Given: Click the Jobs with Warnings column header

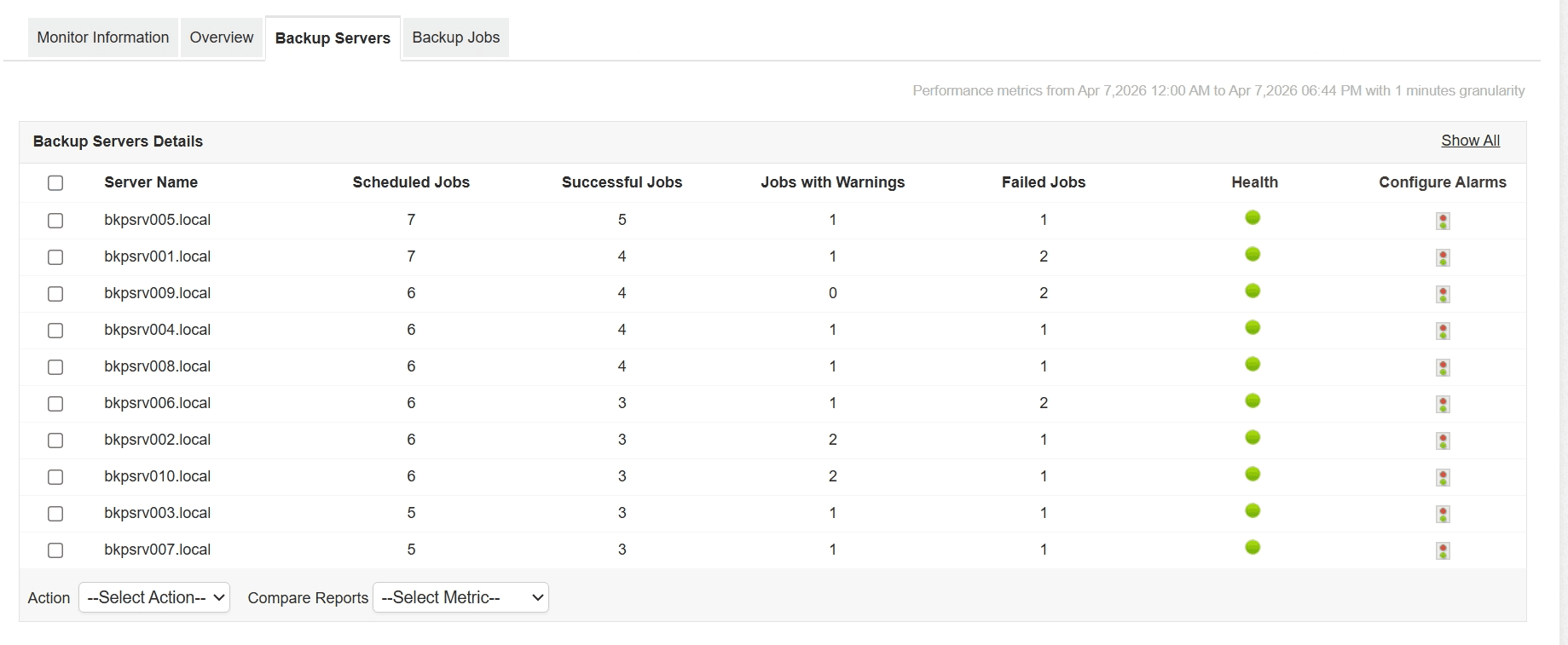Looking at the screenshot, I should point(833,182).
